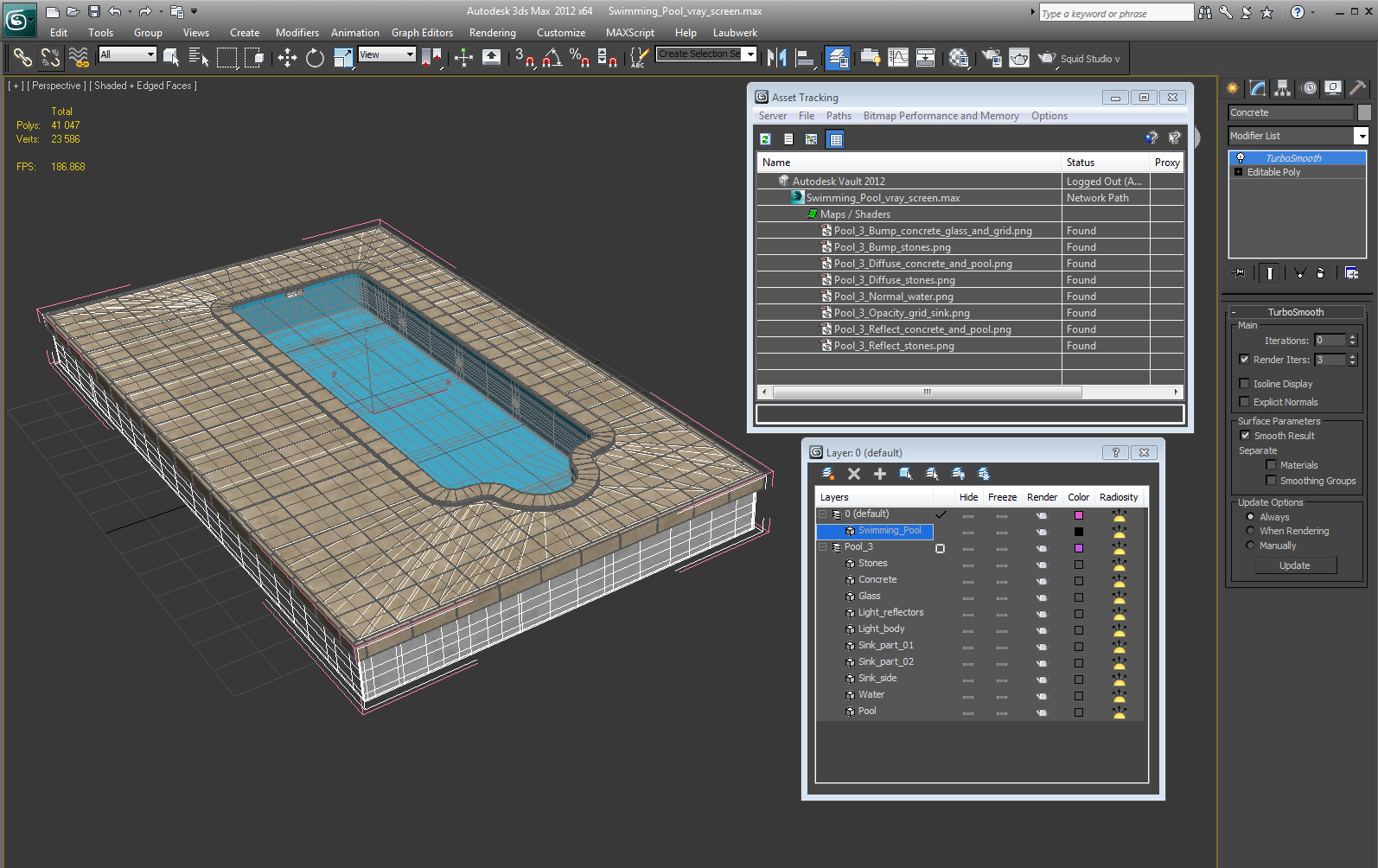The width and height of the screenshot is (1378, 868).
Task: Open the Curve Editor icon
Action: [898, 58]
